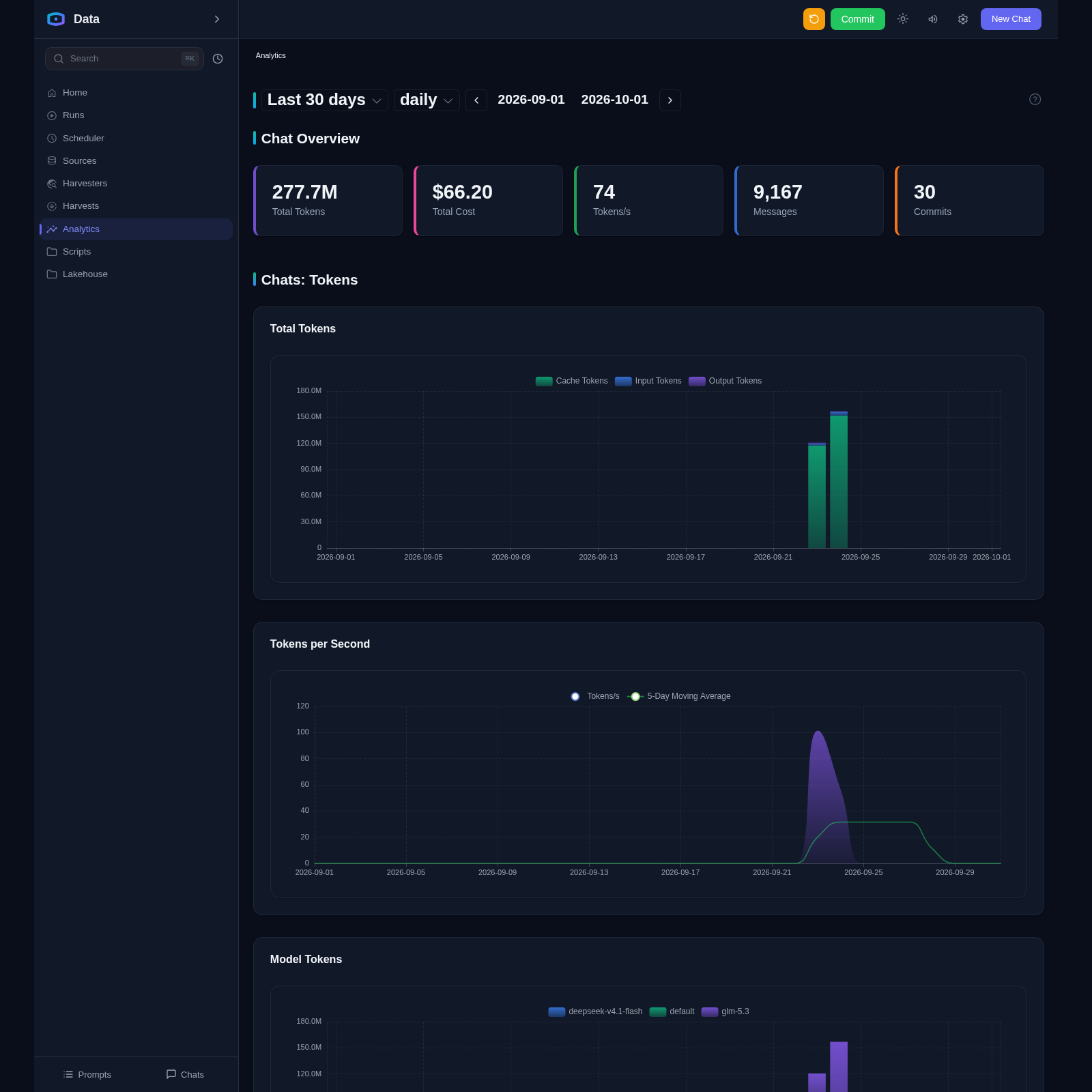The height and width of the screenshot is (1092, 1092).
Task: Click the speaker sound icon
Action: pos(933,19)
